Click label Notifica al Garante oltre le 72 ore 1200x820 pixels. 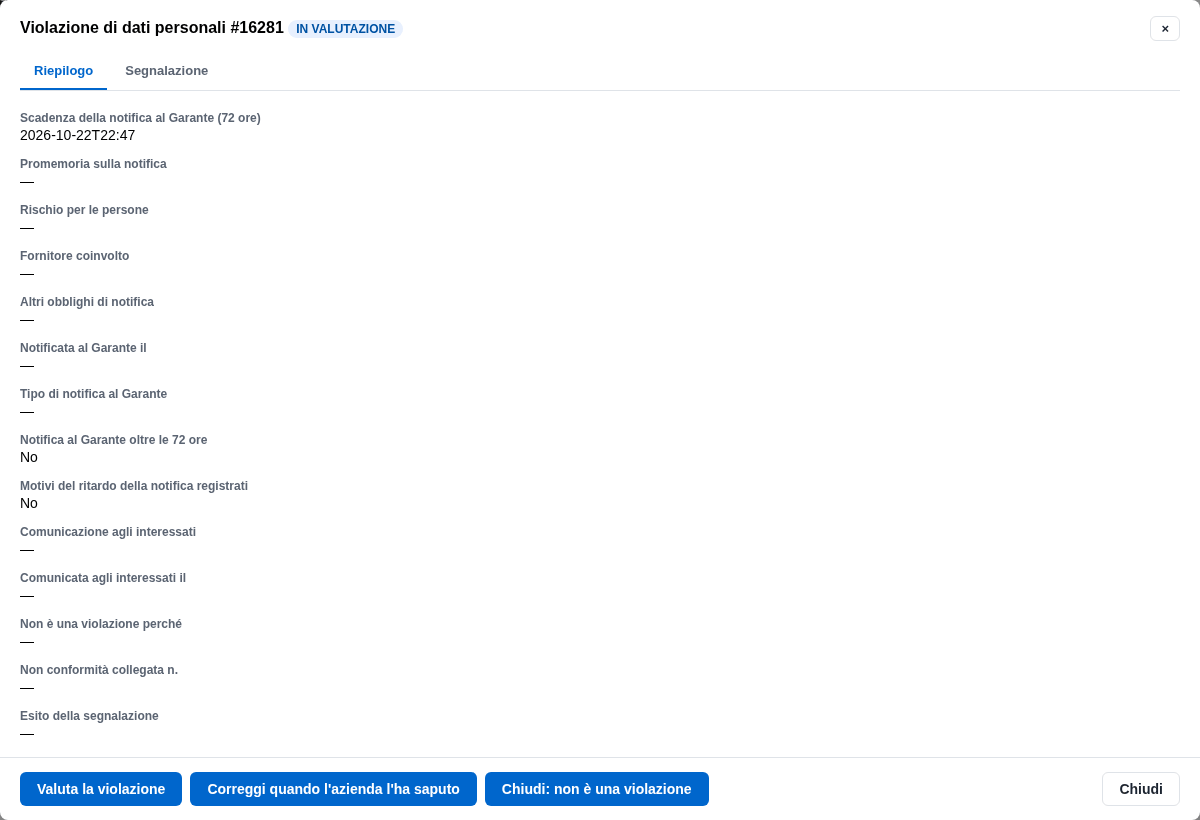(114, 440)
